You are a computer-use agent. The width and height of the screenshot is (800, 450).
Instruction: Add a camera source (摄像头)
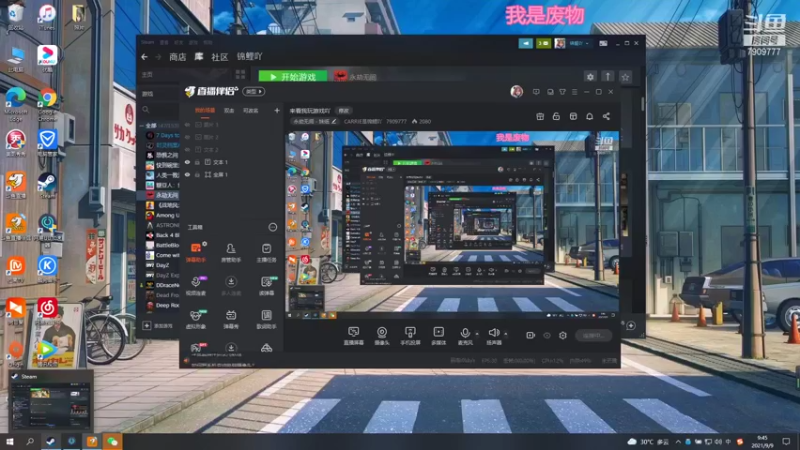382,336
